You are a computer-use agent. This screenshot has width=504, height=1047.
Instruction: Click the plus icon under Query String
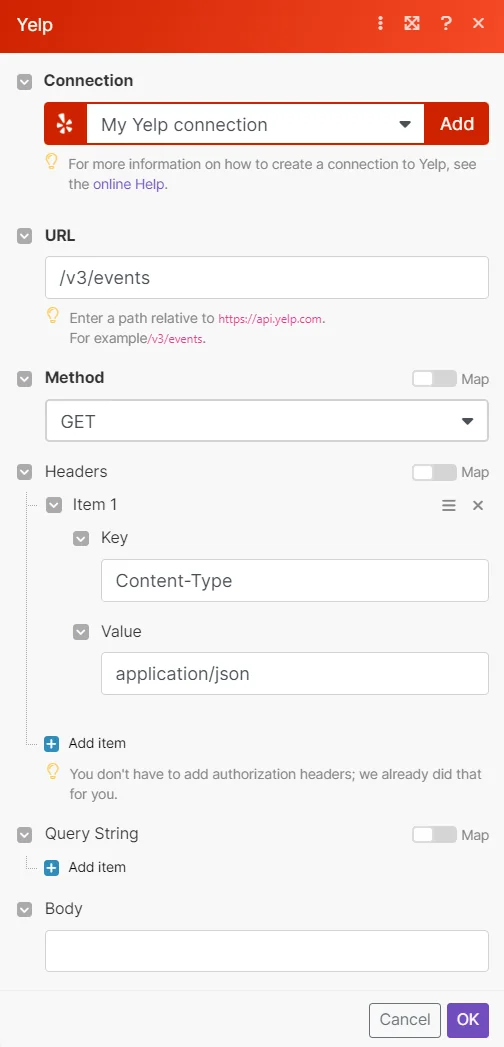coord(51,867)
